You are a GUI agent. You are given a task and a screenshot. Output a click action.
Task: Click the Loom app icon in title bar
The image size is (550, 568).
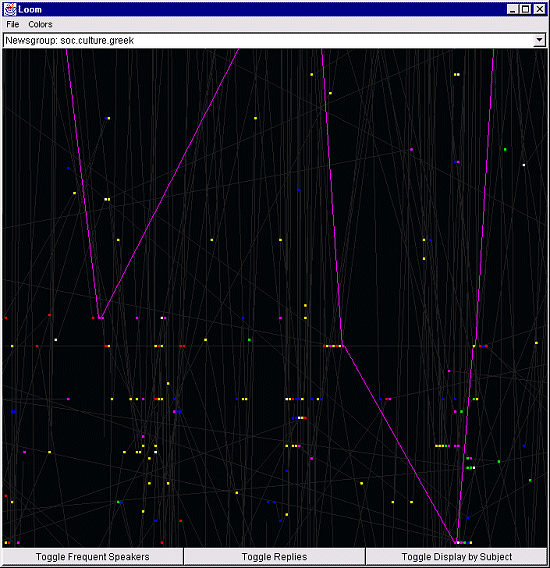pyautogui.click(x=10, y=9)
